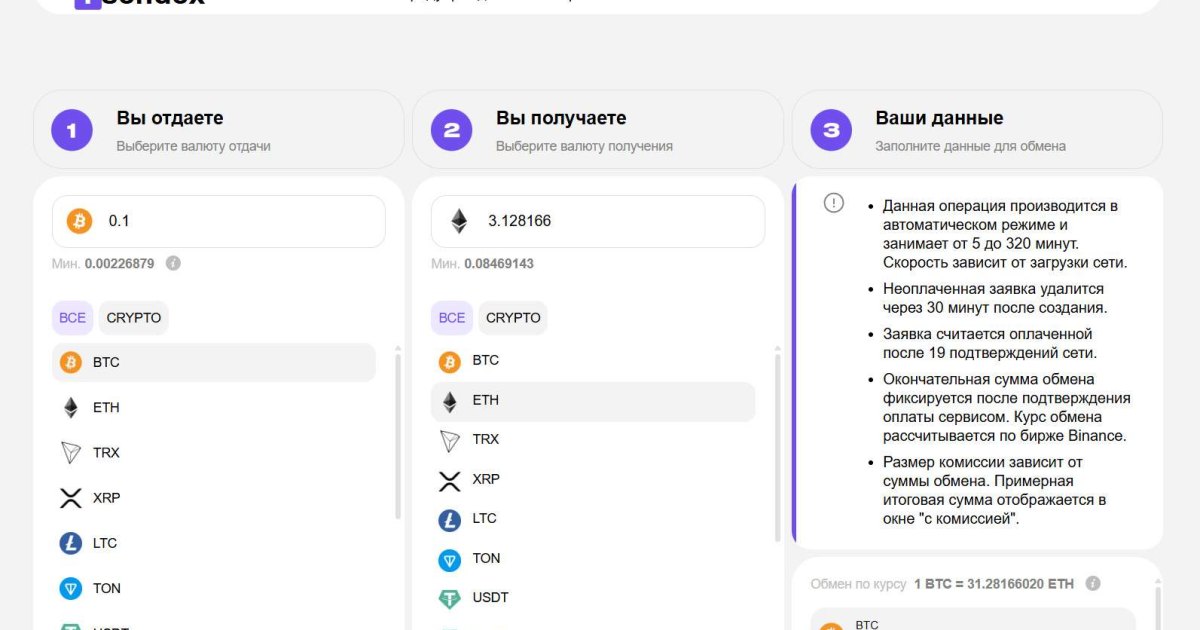
Task: Click the info icon beside the exchange rate
Action: pos(1093,583)
